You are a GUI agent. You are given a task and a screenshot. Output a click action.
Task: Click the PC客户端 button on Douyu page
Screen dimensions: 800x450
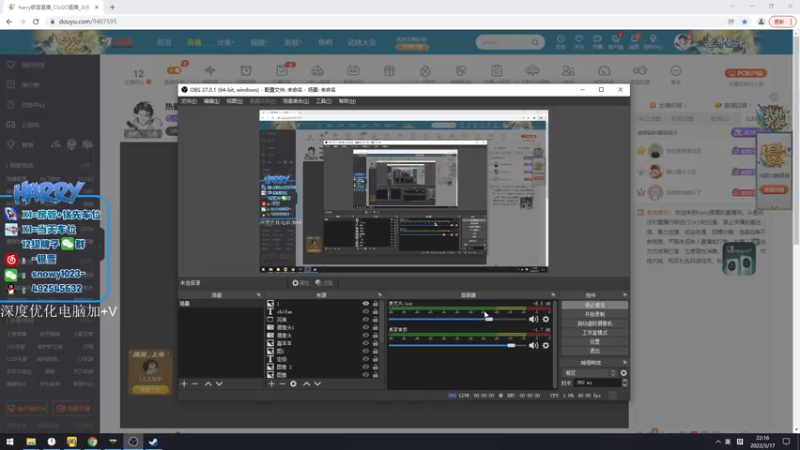(x=745, y=73)
